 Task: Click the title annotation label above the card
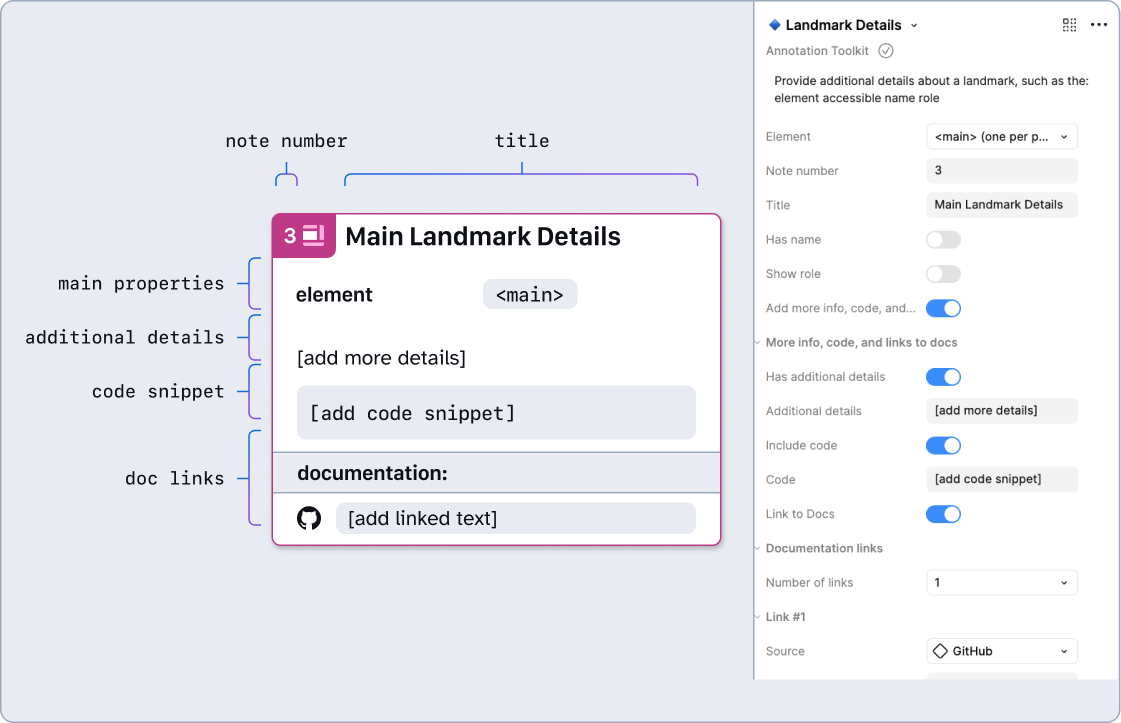point(522,141)
